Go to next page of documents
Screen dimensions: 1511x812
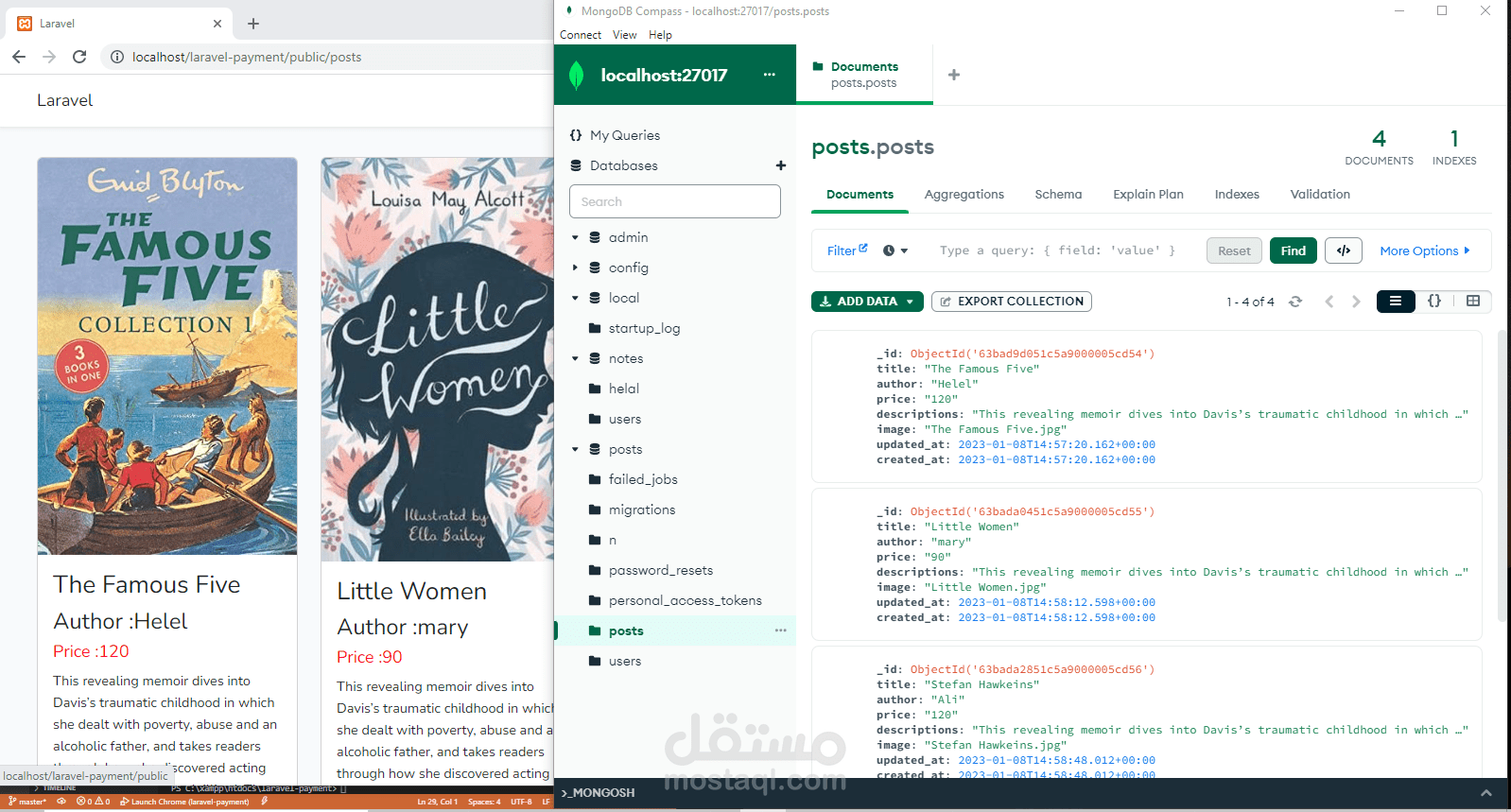pyautogui.click(x=1356, y=302)
